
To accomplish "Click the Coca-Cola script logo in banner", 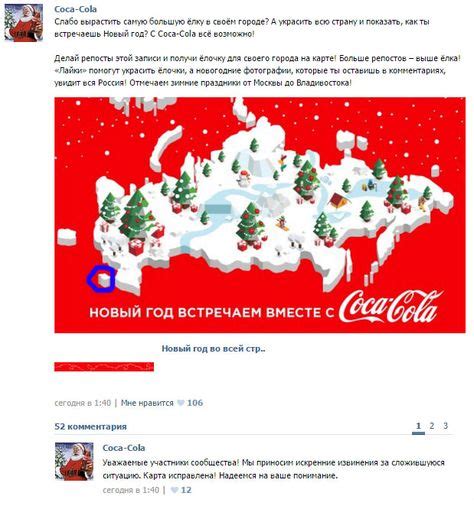I will pyautogui.click(x=390, y=307).
